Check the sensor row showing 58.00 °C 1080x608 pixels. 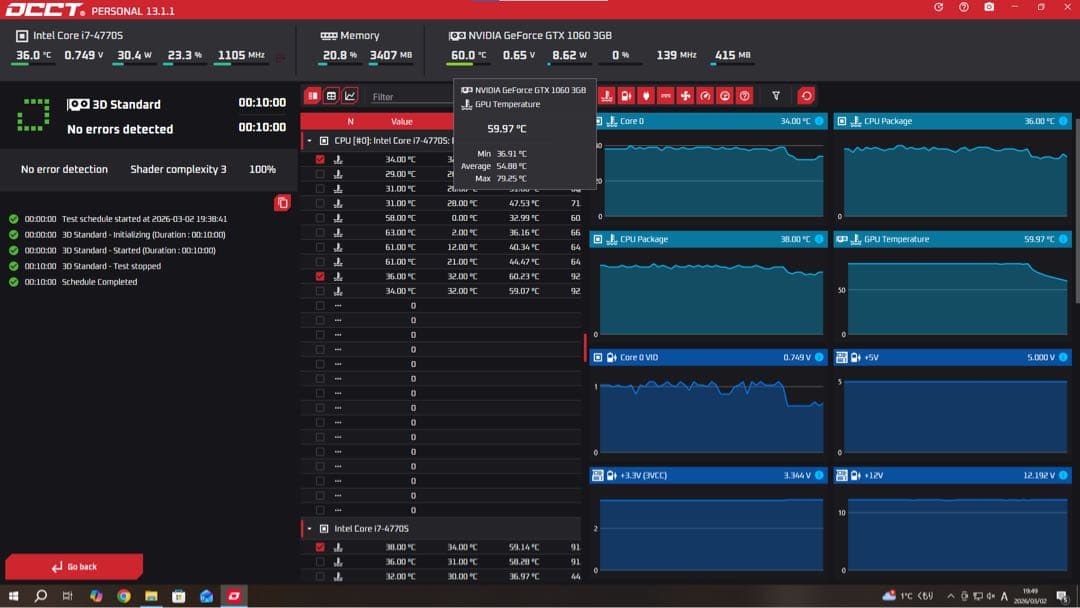pos(320,218)
